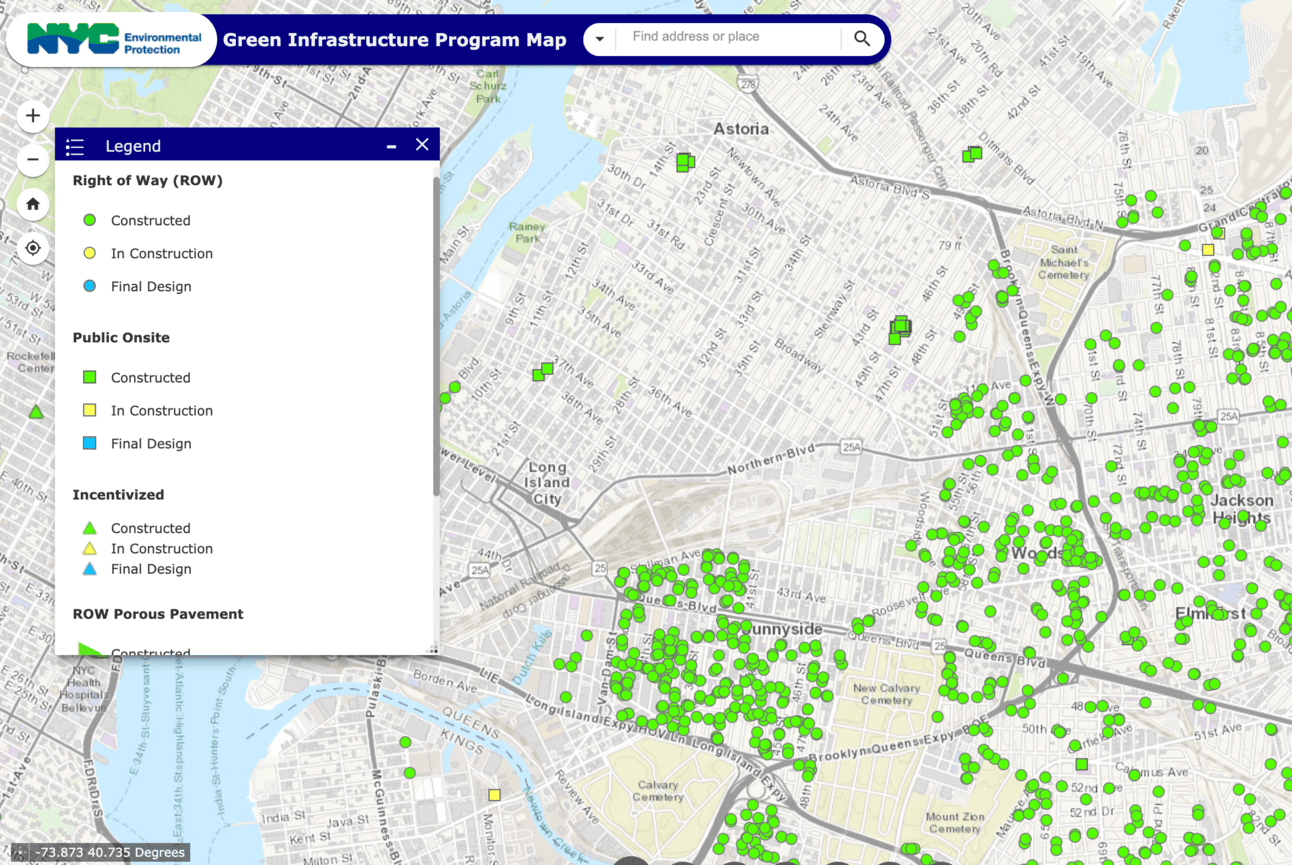
Task: Click the Astoria neighborhood label
Action: [741, 129]
